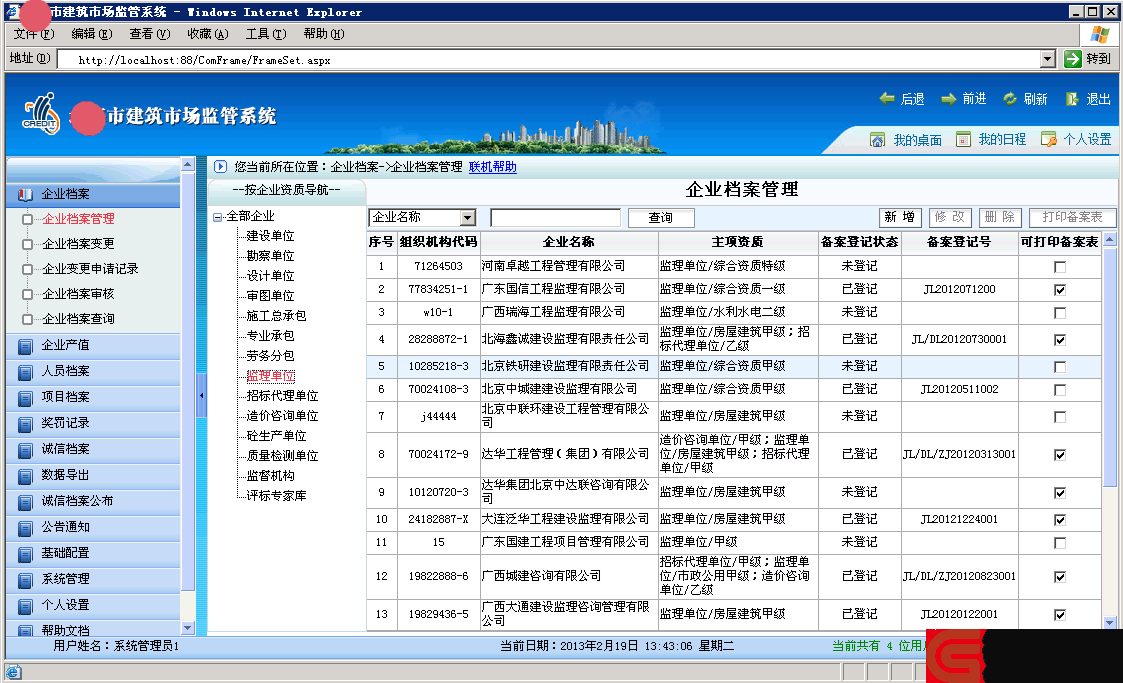Click the book icon beside 企业档案 sidebar header

25,194
